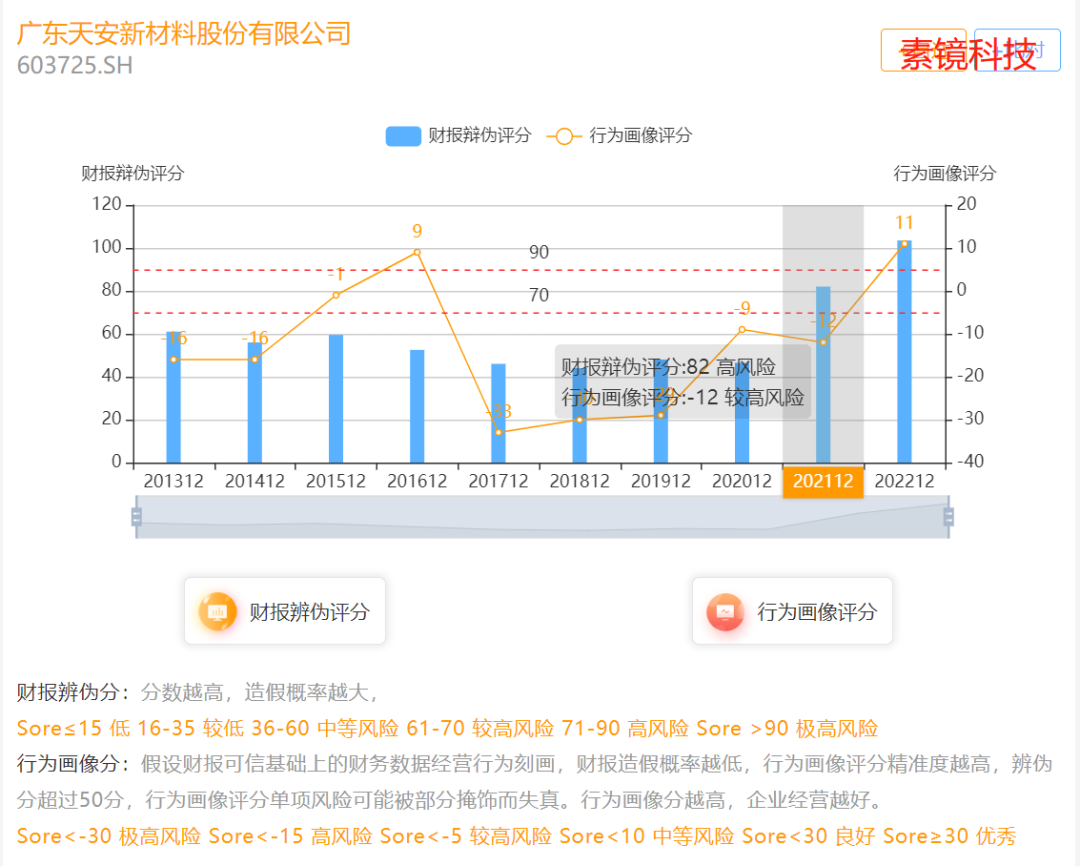Click the orange line point labeled -33
This screenshot has width=1080, height=866.
tap(499, 433)
